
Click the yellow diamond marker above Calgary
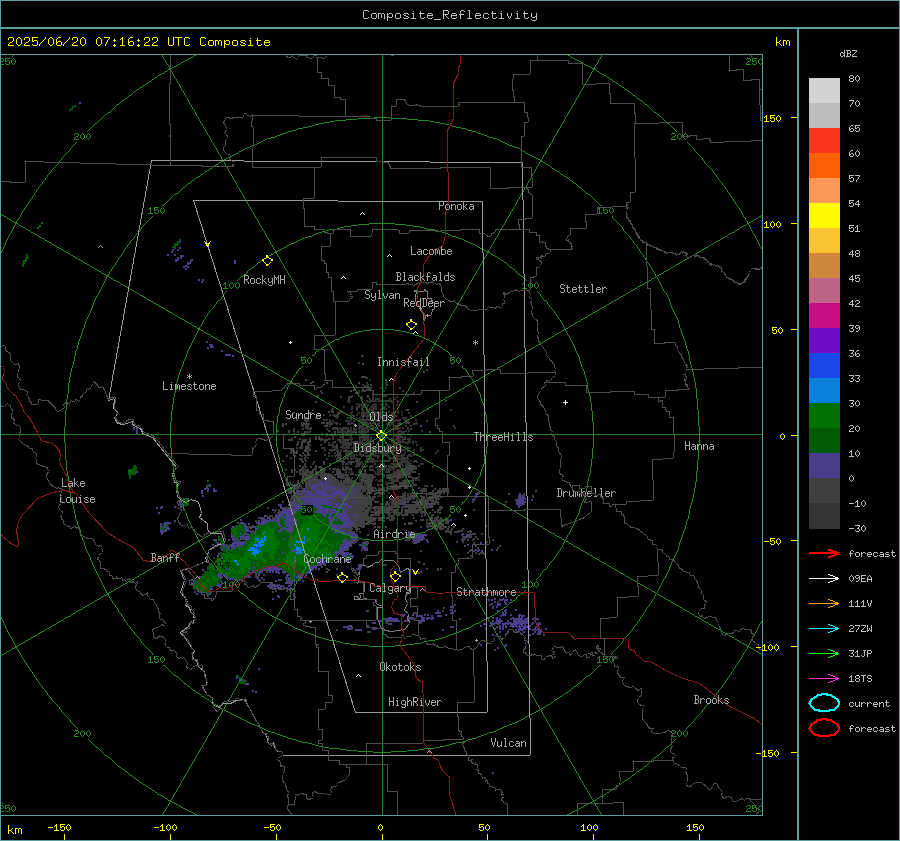395,576
